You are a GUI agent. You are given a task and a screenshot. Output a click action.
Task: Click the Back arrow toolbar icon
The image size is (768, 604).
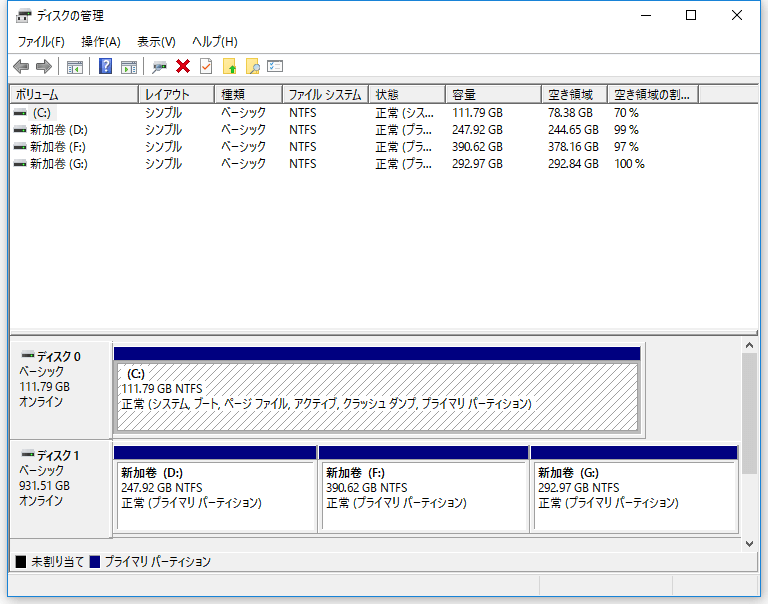pyautogui.click(x=21, y=66)
